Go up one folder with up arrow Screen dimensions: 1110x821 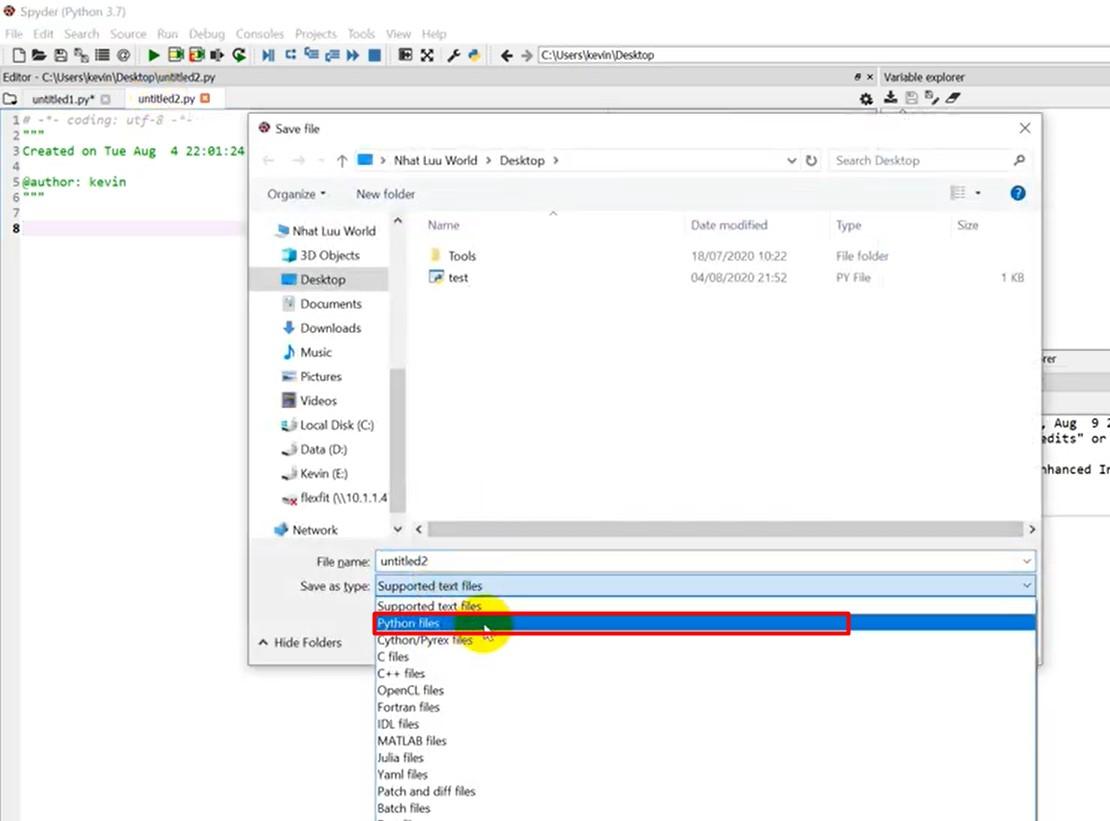pyautogui.click(x=342, y=160)
